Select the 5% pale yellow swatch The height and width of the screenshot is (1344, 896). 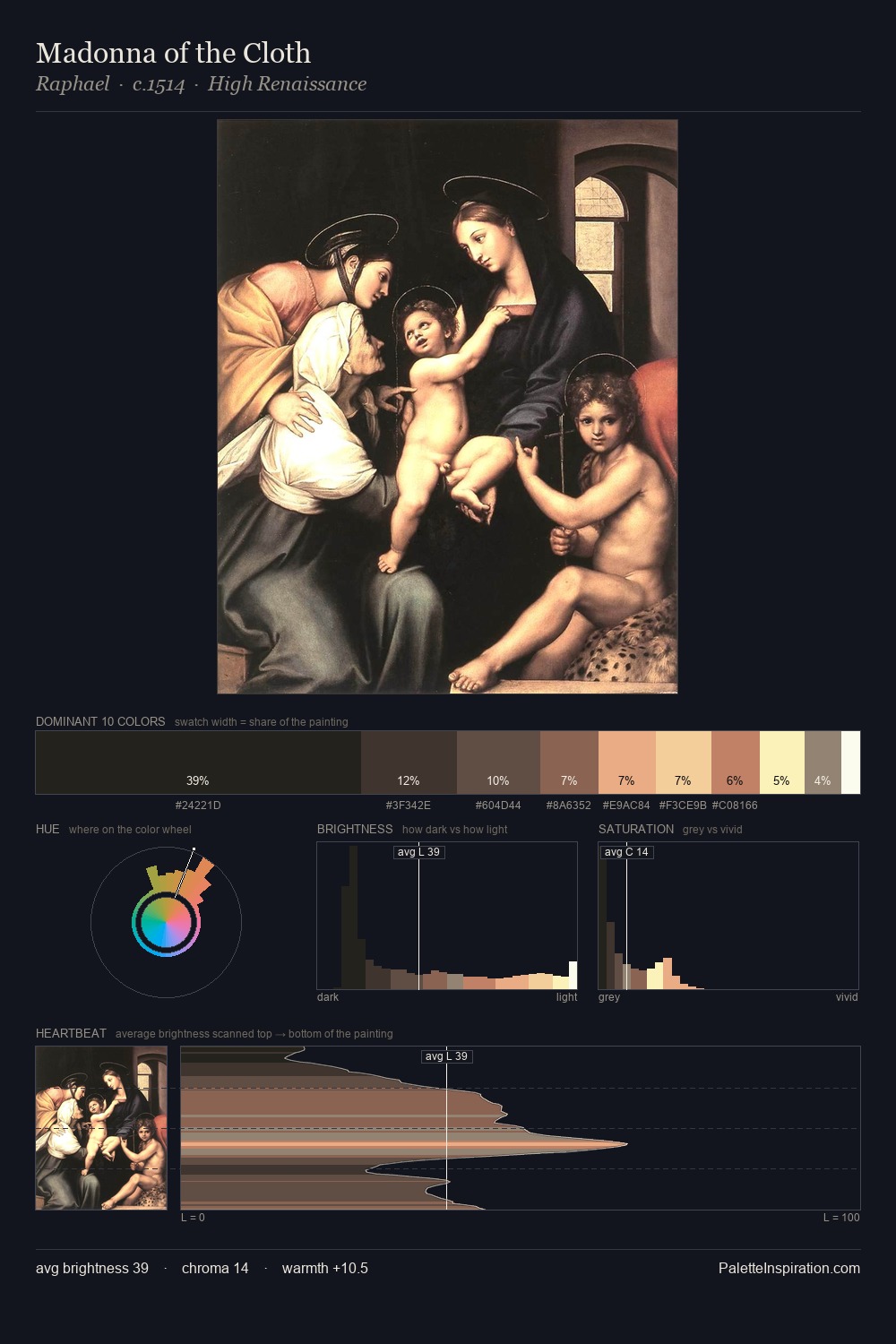tap(782, 762)
